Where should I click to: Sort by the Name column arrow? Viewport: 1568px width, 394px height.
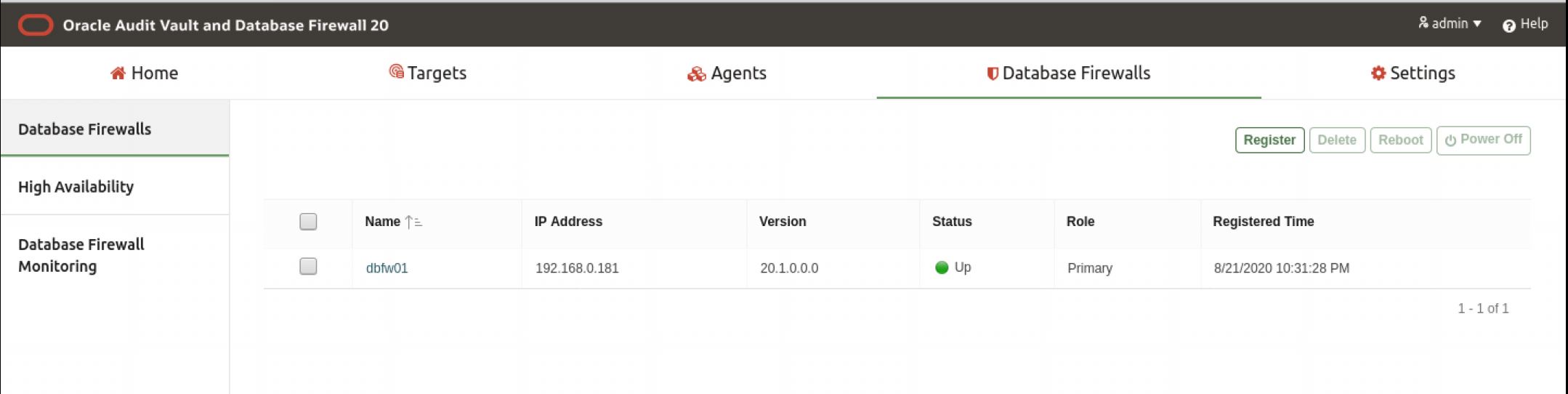pos(413,222)
